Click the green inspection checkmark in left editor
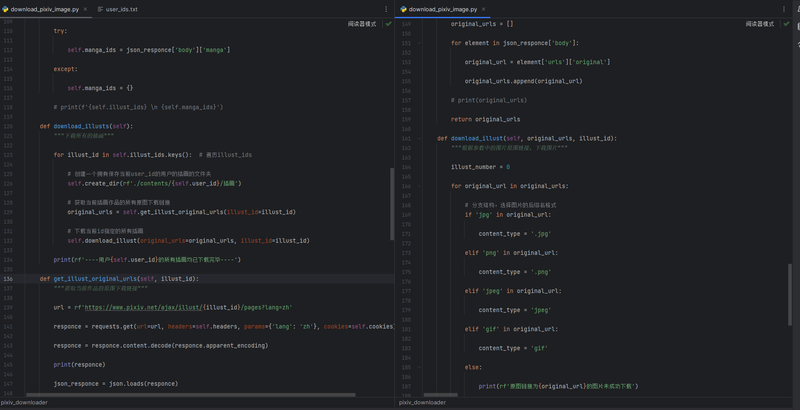 click(389, 24)
